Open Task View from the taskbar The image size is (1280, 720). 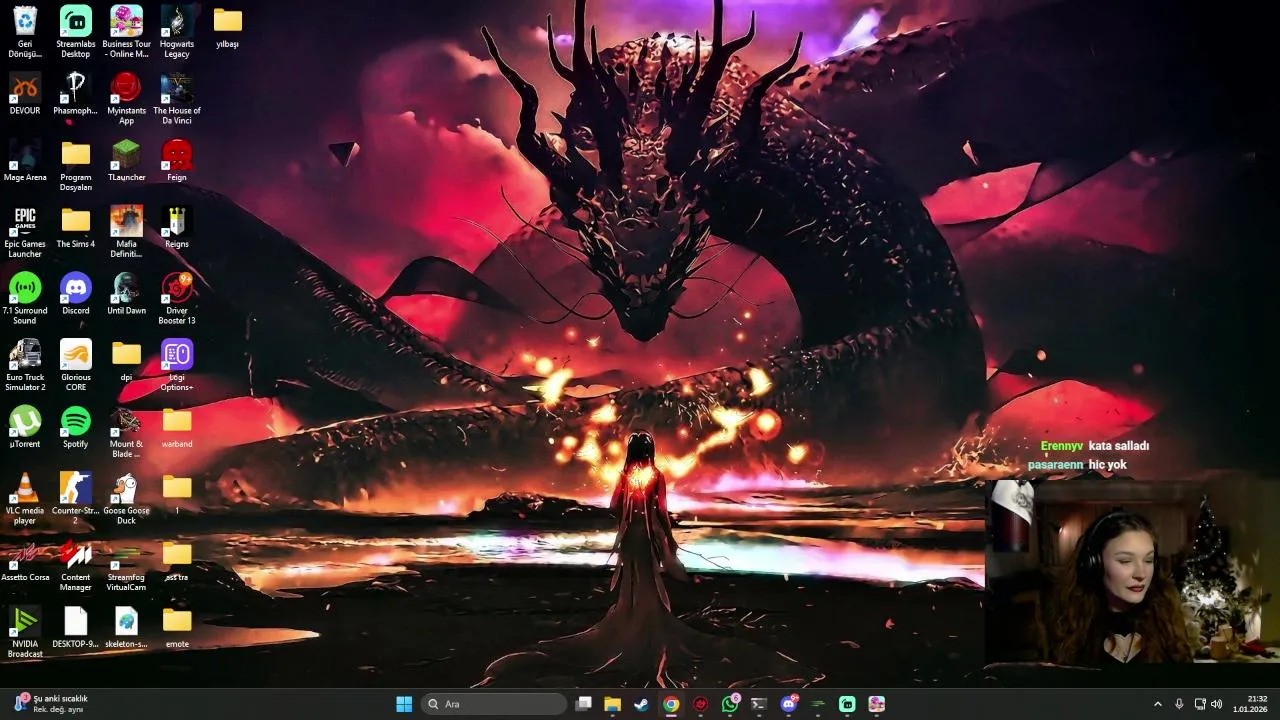pyautogui.click(x=584, y=704)
